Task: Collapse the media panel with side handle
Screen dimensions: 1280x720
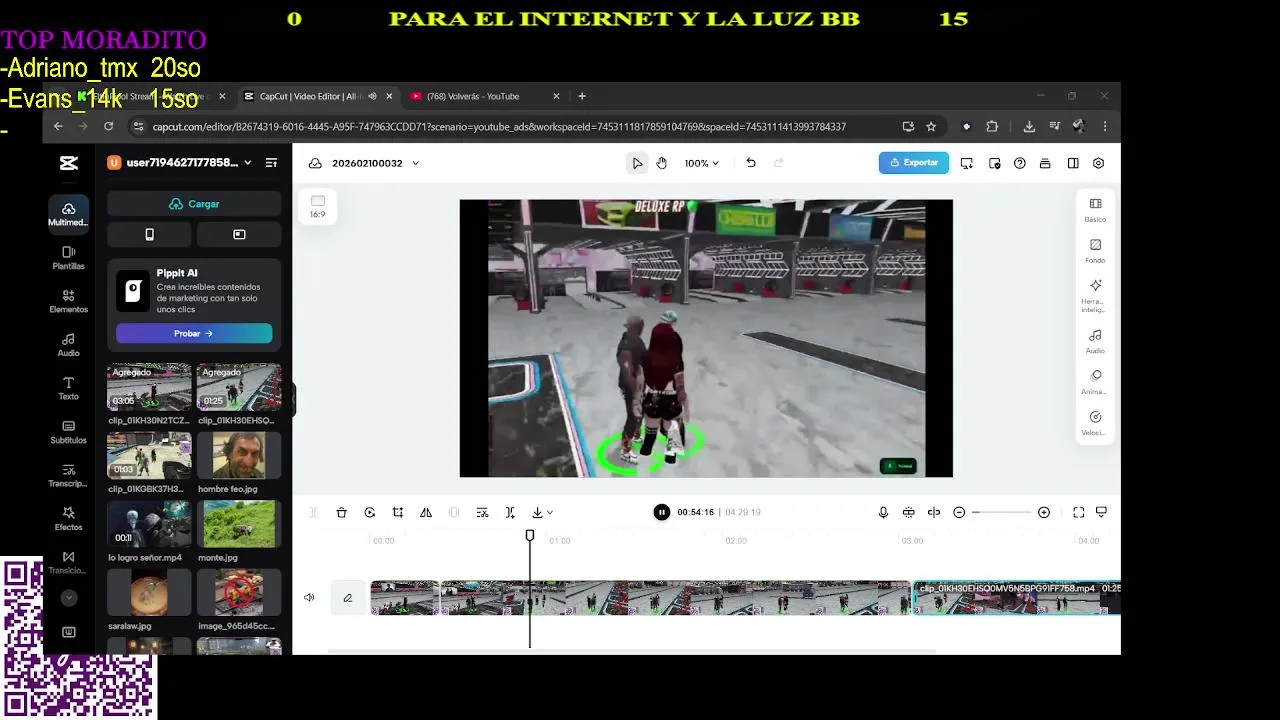Action: tap(293, 401)
